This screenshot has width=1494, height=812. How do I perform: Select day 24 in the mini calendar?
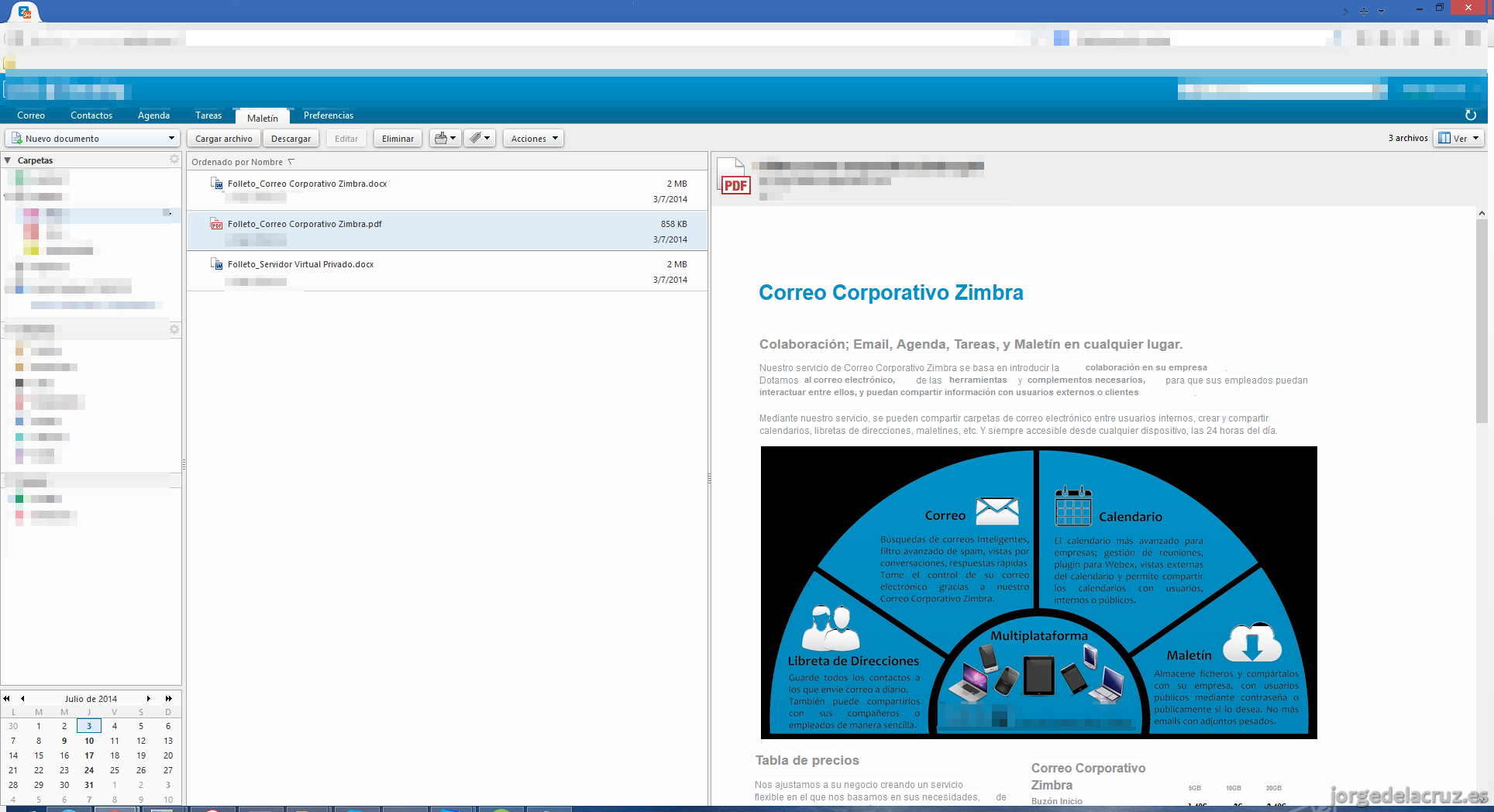point(89,770)
